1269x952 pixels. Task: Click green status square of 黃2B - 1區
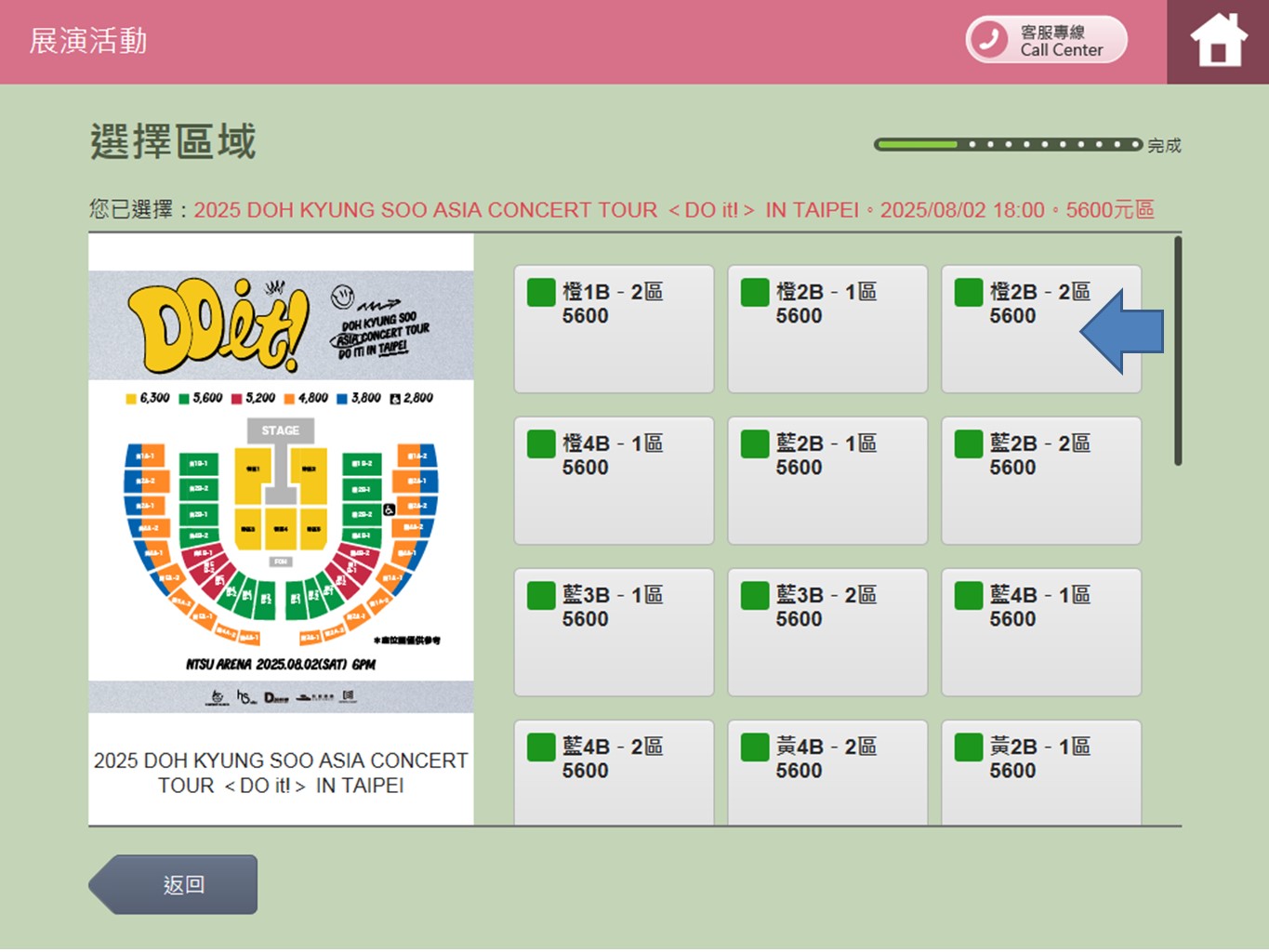coord(969,747)
